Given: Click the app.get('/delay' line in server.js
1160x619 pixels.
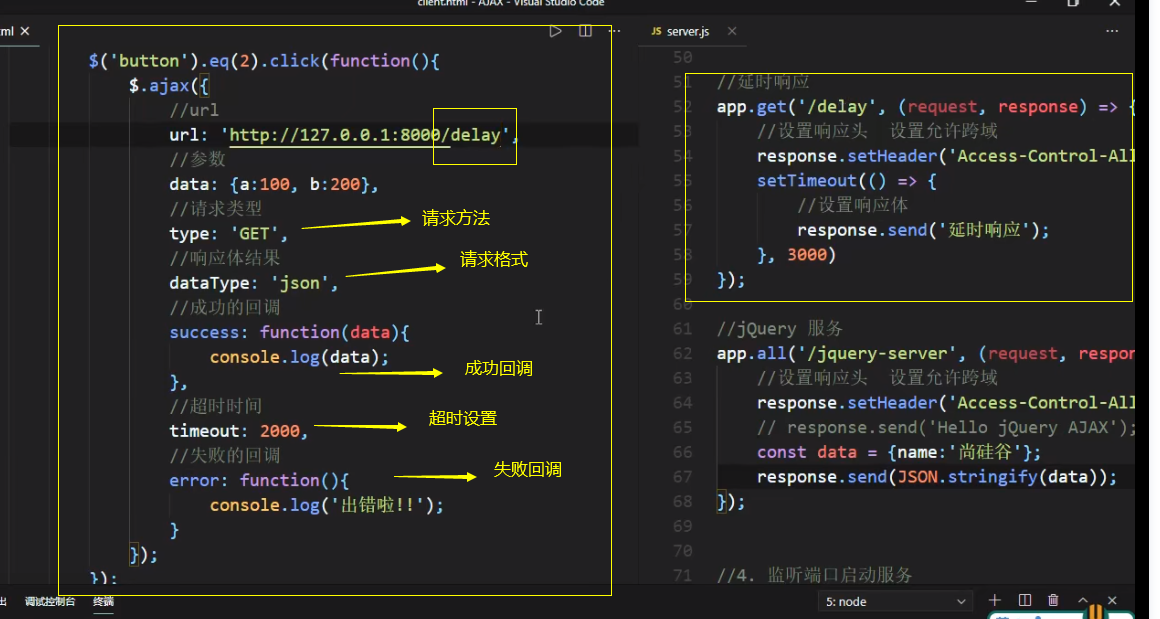Looking at the screenshot, I should click(925, 106).
